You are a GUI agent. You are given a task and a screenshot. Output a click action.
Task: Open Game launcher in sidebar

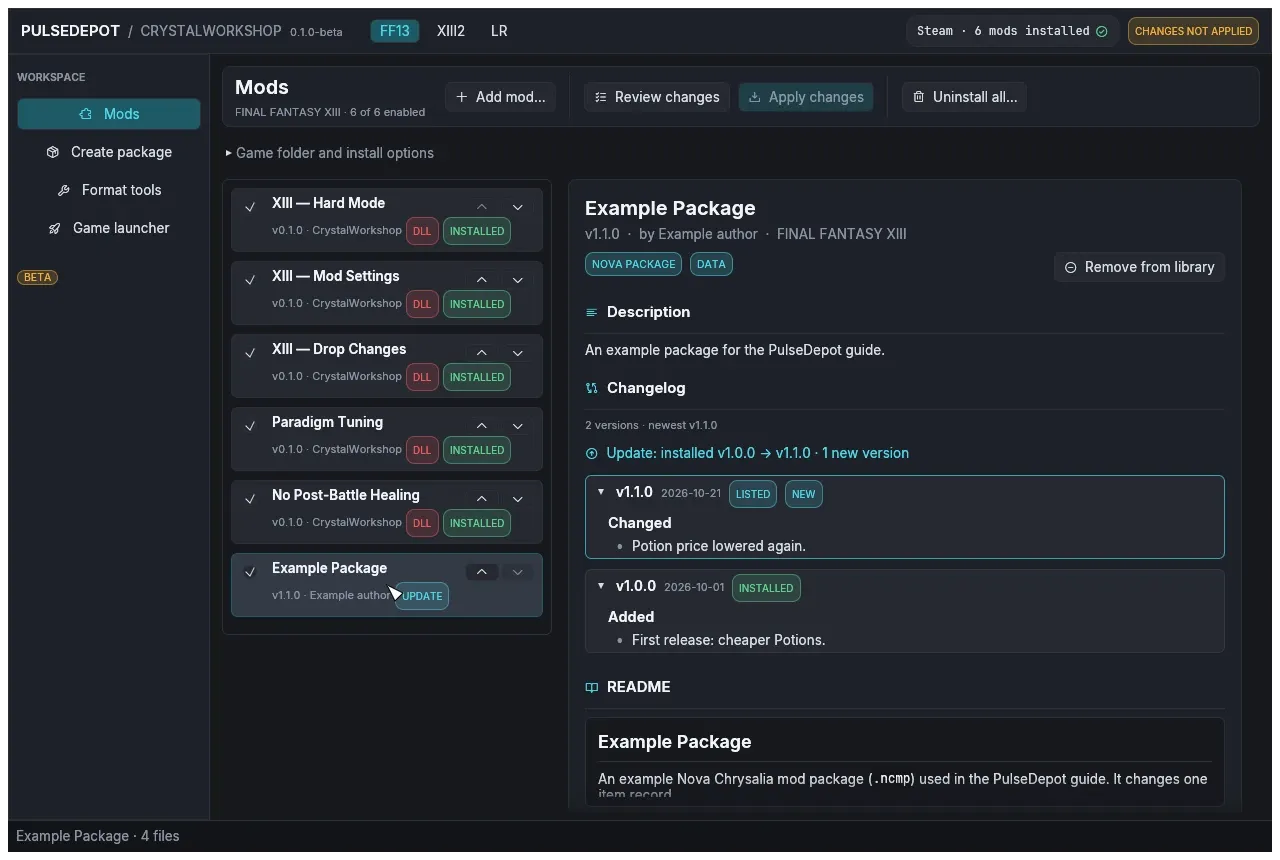109,228
